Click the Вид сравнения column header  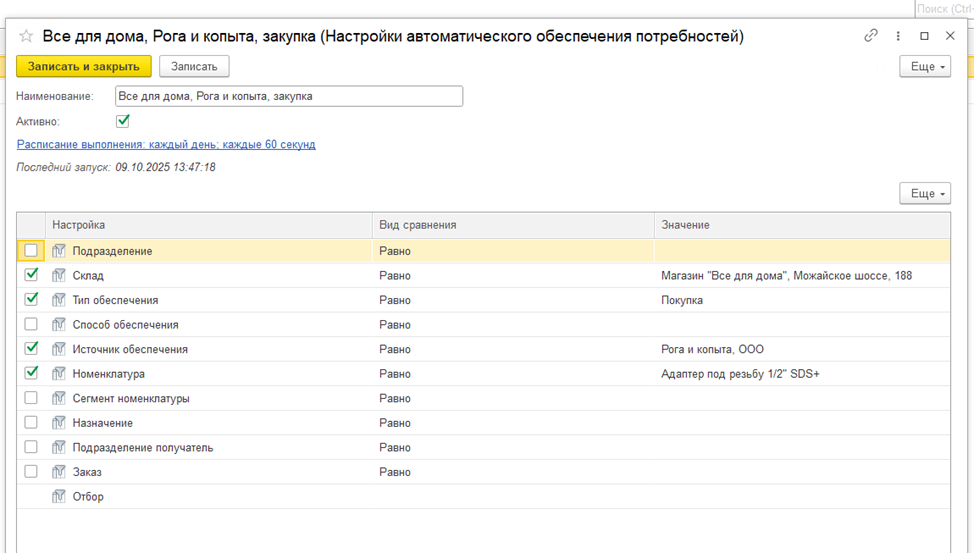tap(418, 225)
